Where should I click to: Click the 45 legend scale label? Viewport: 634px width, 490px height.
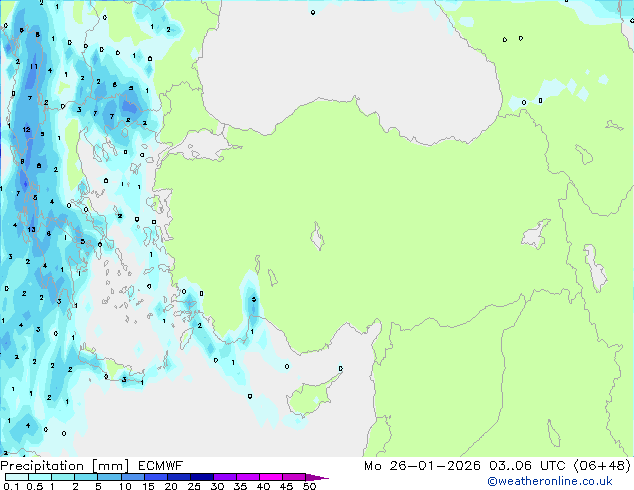pos(286,486)
